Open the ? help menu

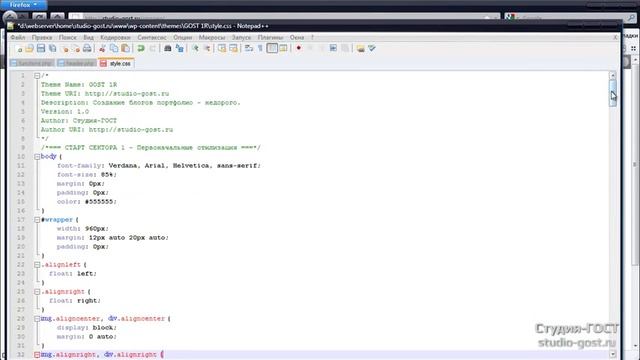(312, 37)
